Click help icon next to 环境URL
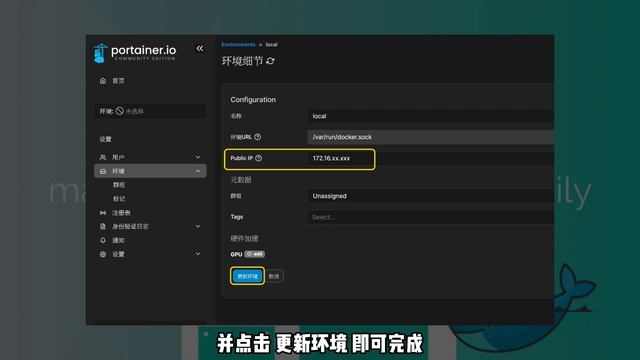This screenshot has height=360, width=640. (258, 137)
